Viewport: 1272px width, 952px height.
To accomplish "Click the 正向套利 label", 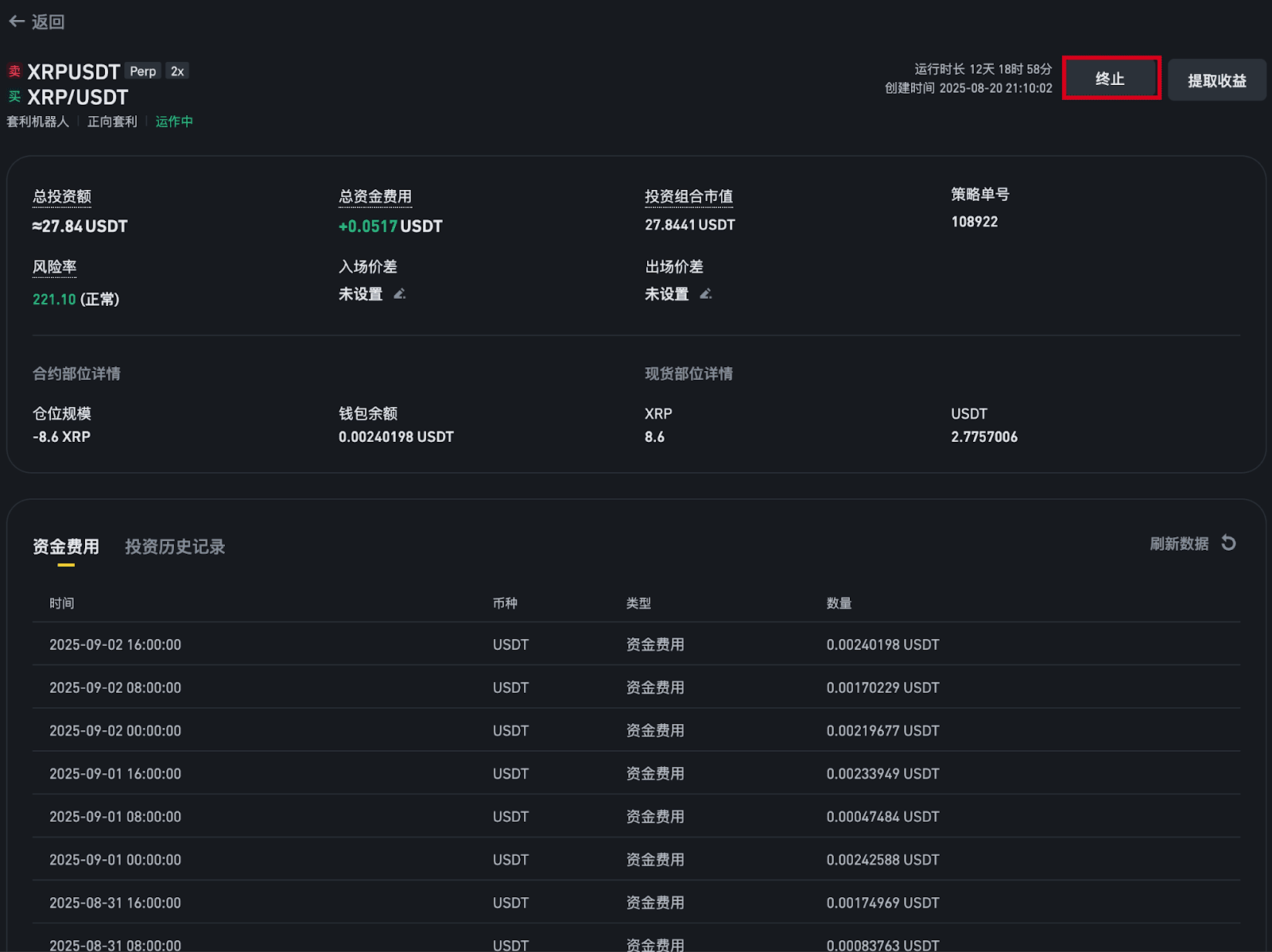I will [111, 121].
